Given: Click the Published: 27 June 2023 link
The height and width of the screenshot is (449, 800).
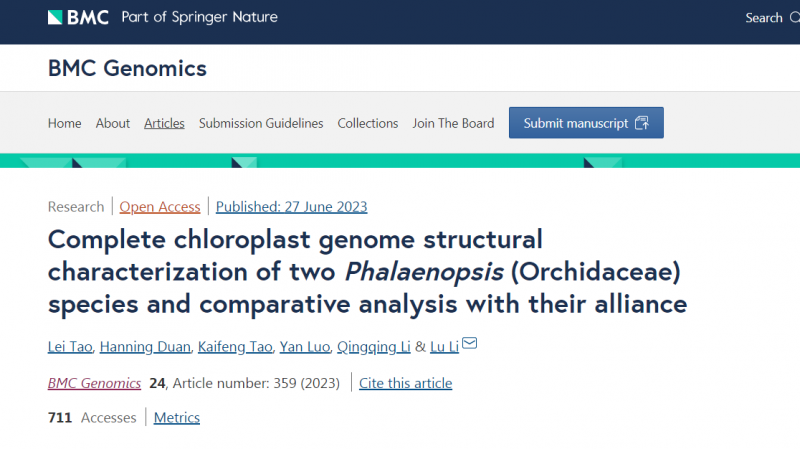Looking at the screenshot, I should [x=291, y=207].
